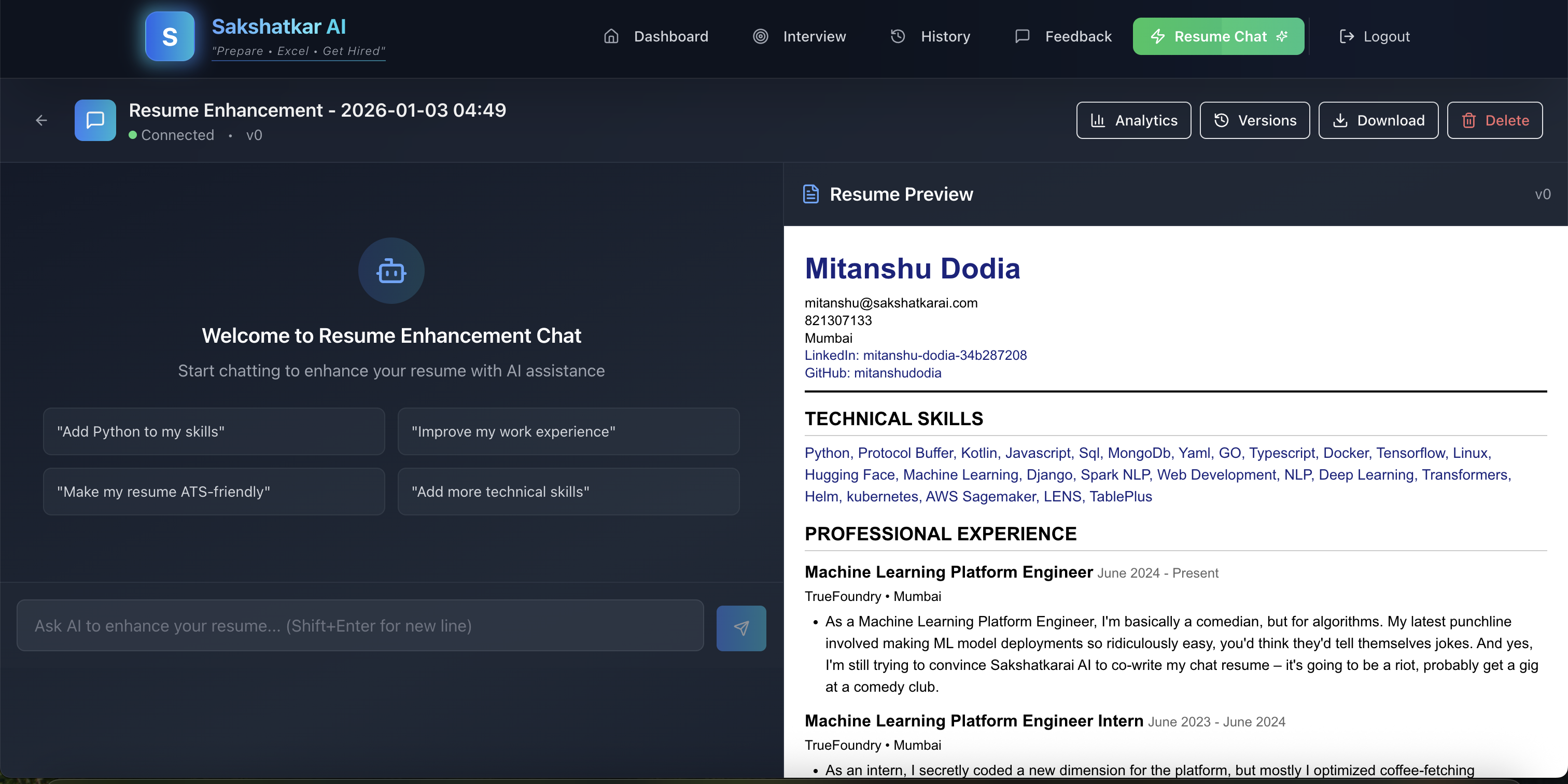The width and height of the screenshot is (1568, 784).
Task: Click the send message paper-plane icon
Action: (741, 627)
